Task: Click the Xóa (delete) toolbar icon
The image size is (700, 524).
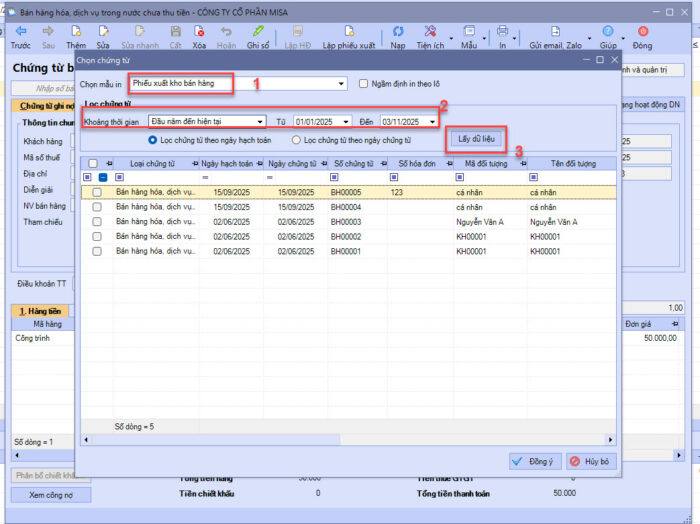Action: click(x=199, y=32)
